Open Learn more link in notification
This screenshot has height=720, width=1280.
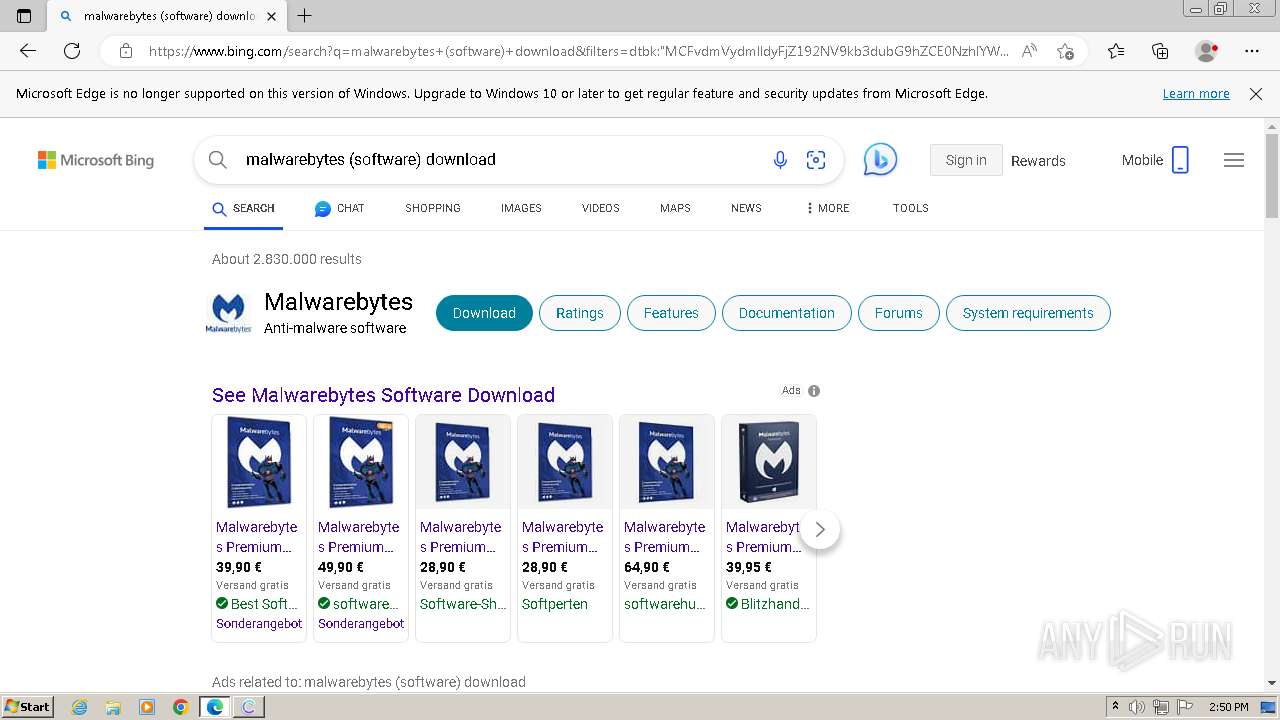click(1196, 93)
